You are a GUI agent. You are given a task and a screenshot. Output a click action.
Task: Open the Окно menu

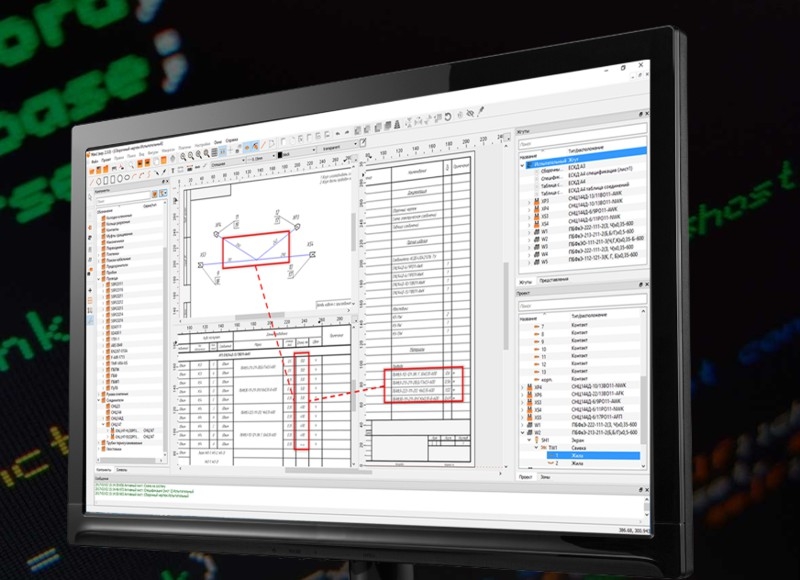[x=218, y=142]
